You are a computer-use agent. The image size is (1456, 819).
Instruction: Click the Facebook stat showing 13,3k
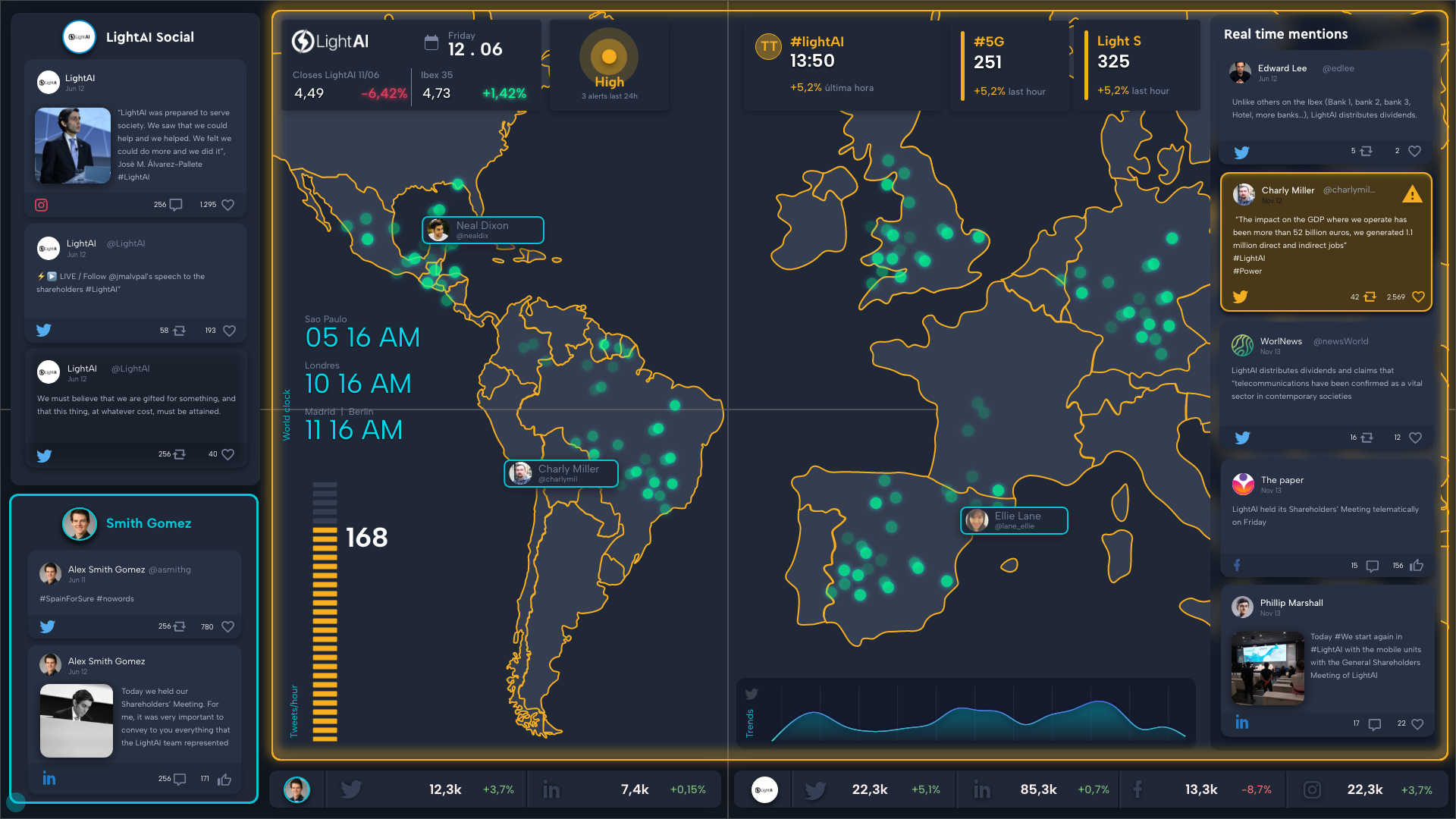pyautogui.click(x=1202, y=789)
